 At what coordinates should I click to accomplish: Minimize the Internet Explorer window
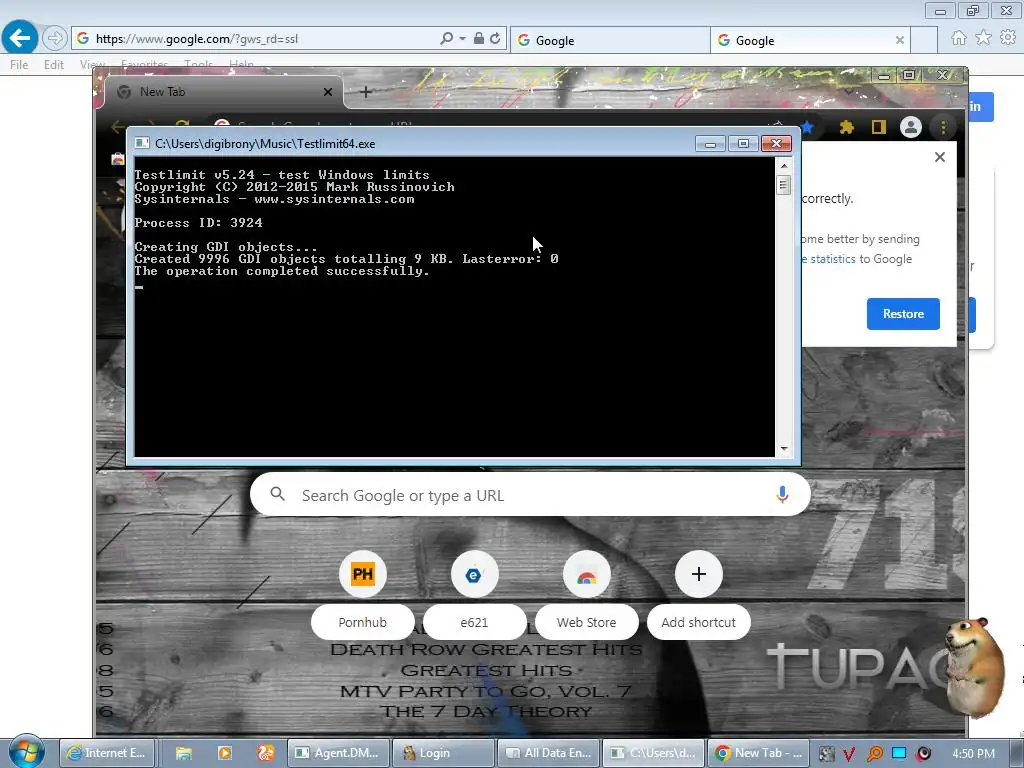coord(940,11)
